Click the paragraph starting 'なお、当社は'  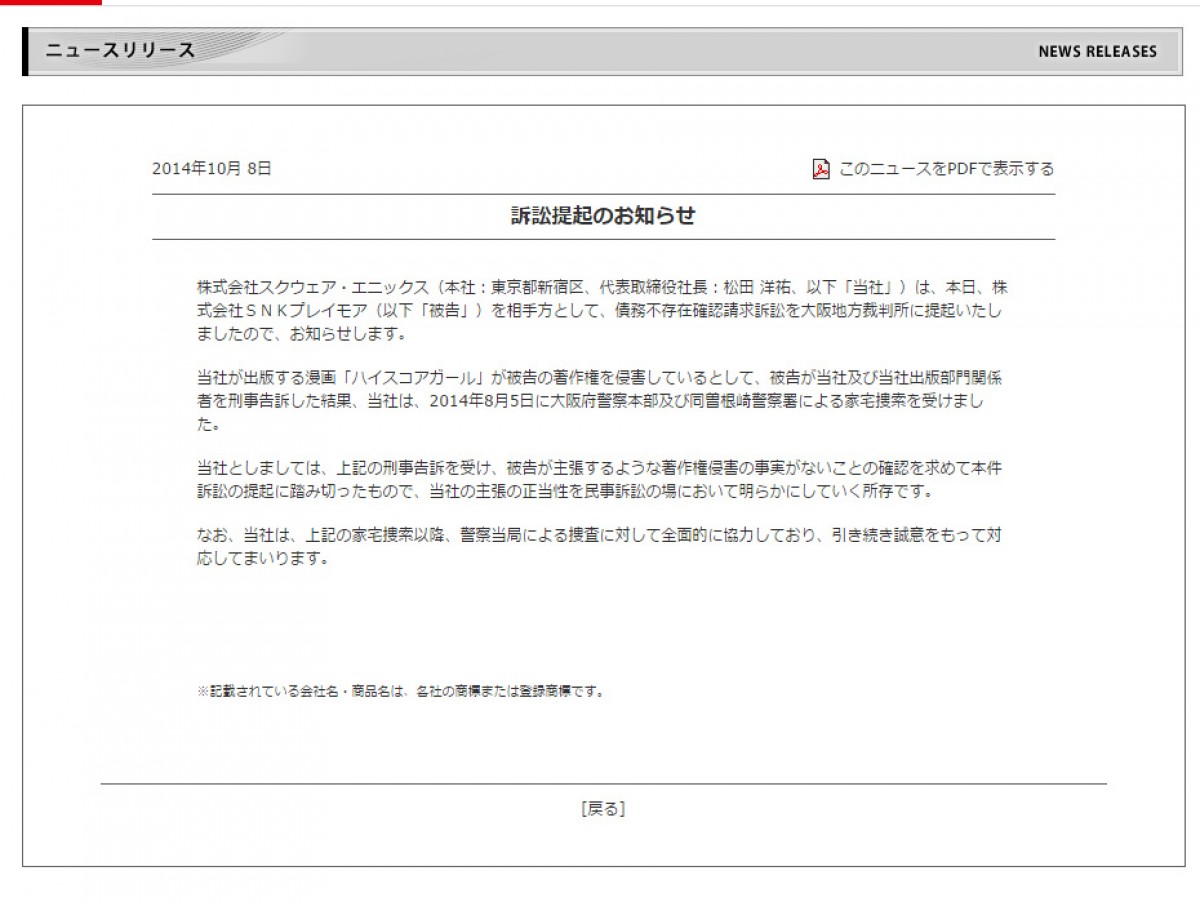pos(601,547)
